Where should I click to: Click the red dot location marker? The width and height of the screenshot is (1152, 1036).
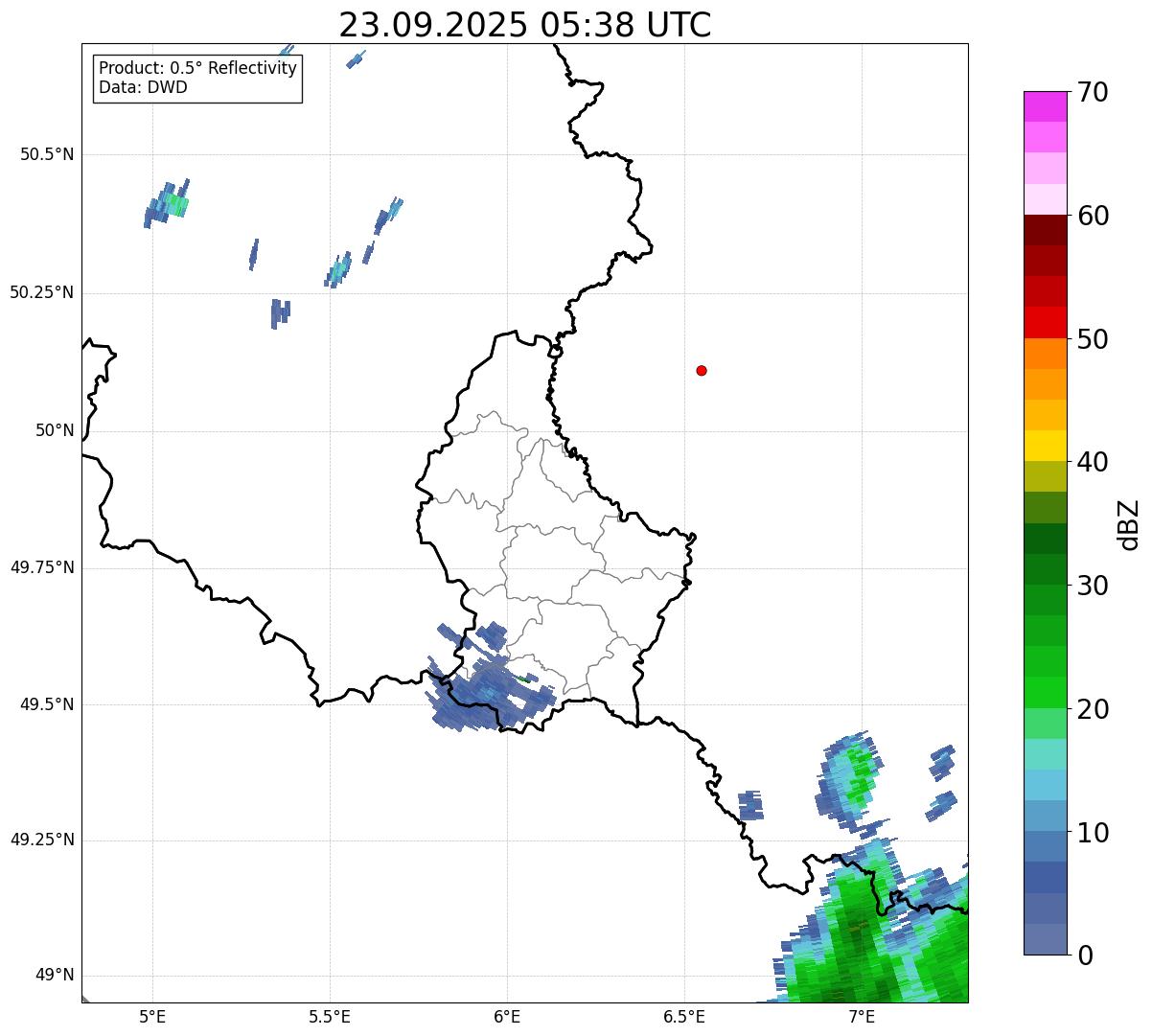point(702,370)
